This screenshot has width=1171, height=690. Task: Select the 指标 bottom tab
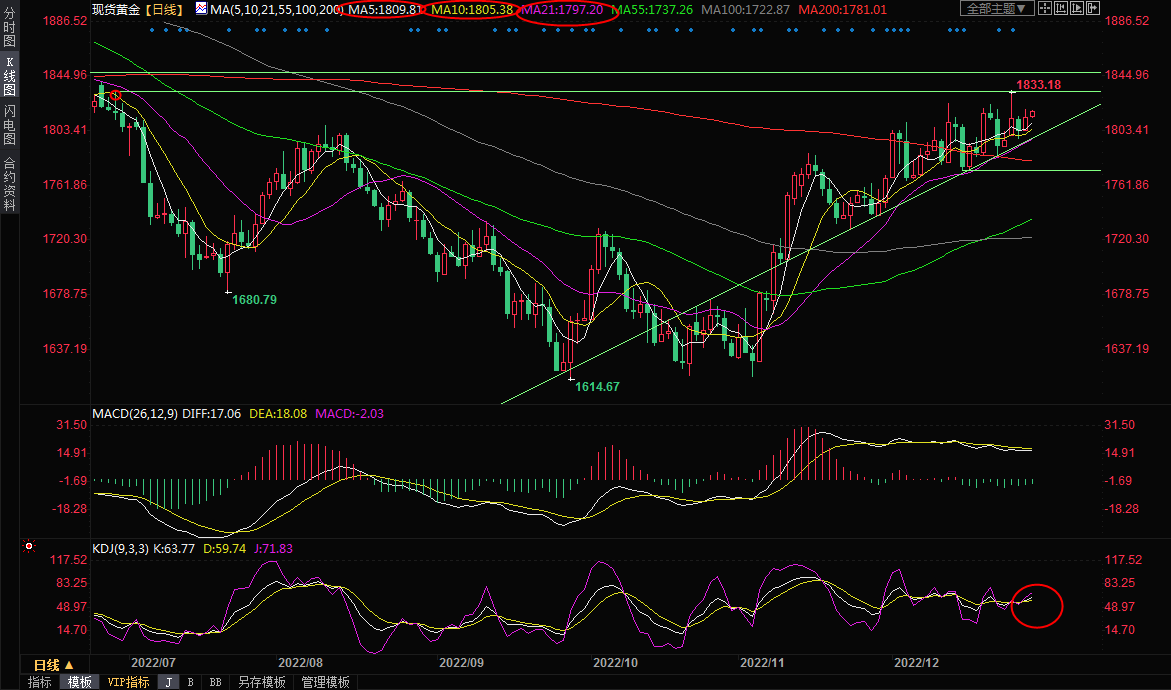[40, 682]
